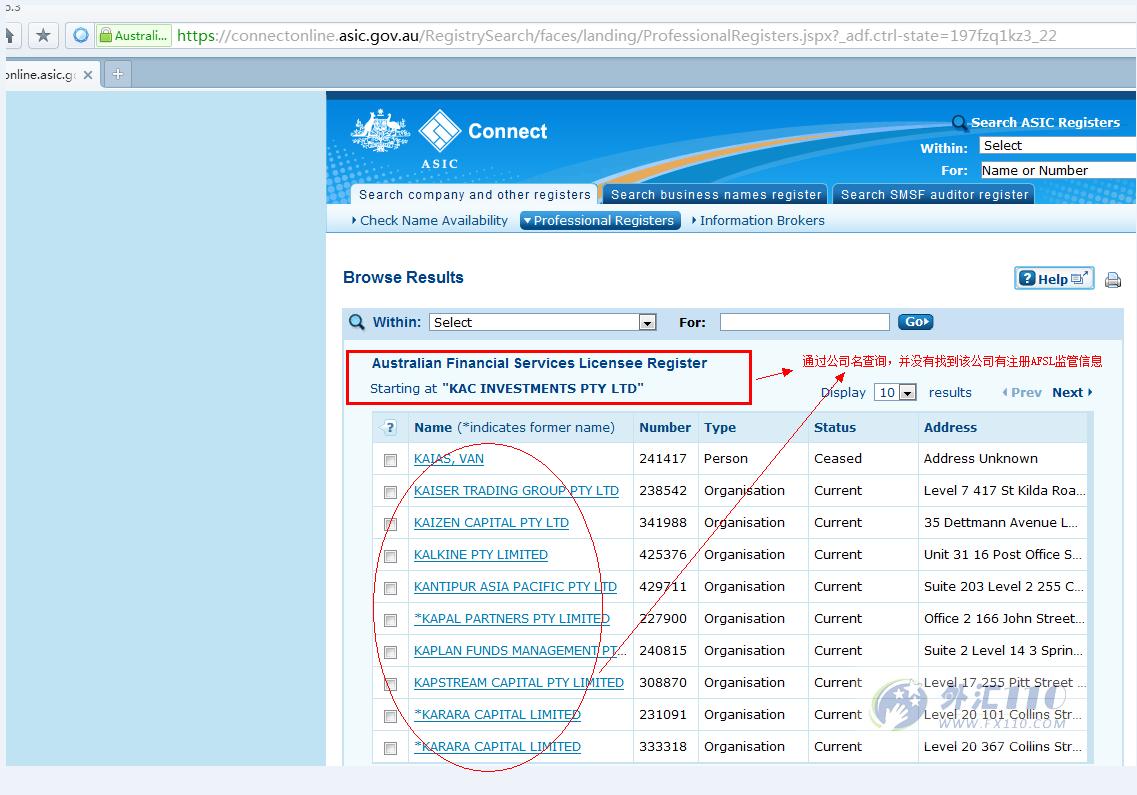Viewport: 1137px width, 795px height.
Task: Expand the Professional Registers menu
Action: [600, 221]
